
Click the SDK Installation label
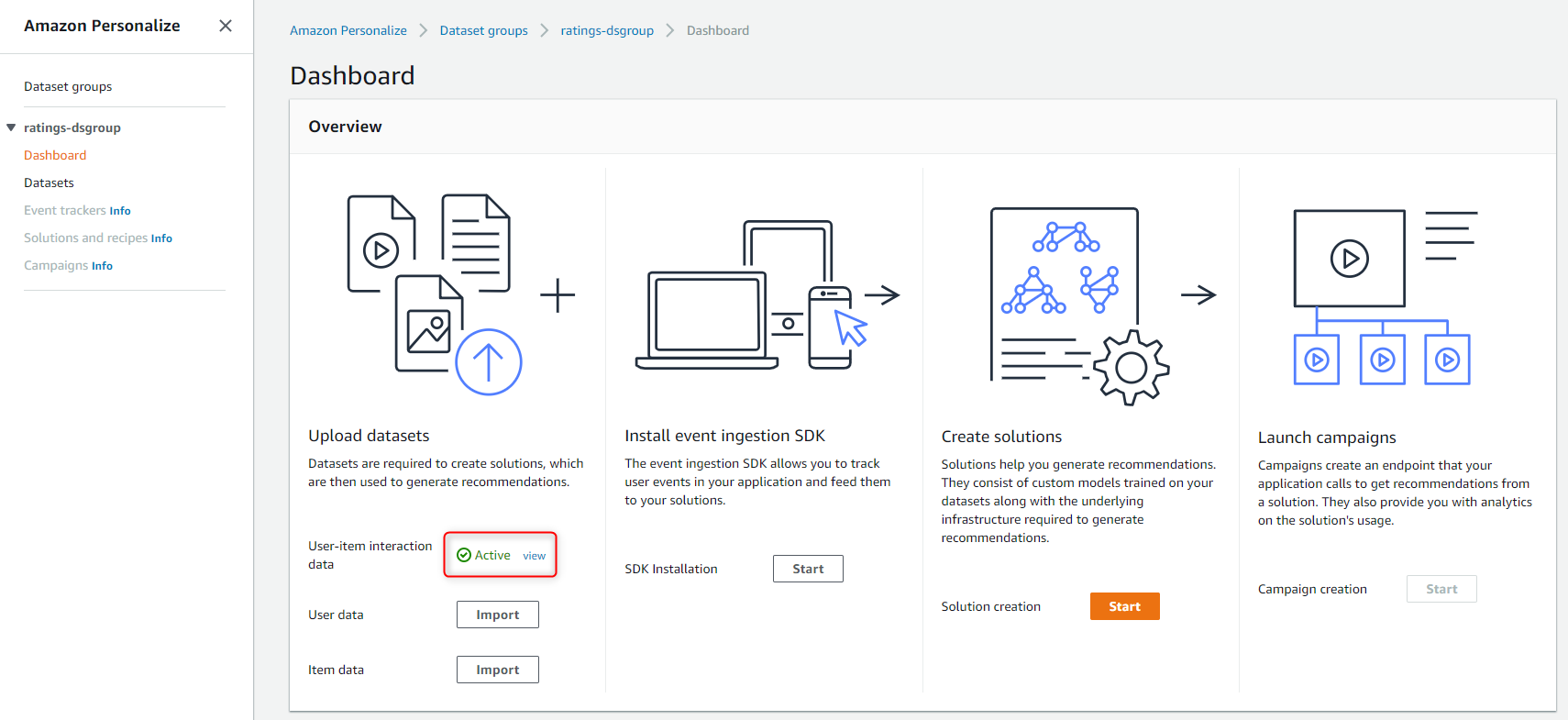click(x=671, y=569)
